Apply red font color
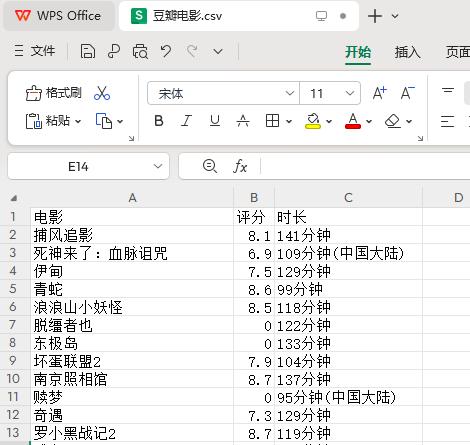This screenshot has width=470, height=445. pos(353,121)
